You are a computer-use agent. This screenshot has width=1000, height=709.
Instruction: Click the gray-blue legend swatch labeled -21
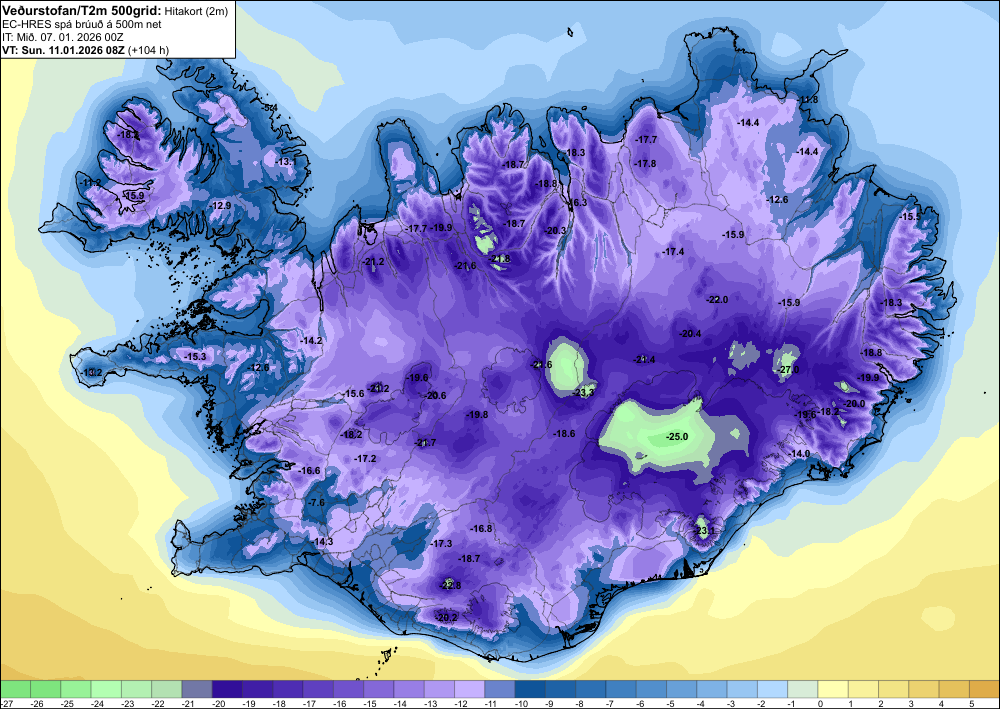[197, 689]
